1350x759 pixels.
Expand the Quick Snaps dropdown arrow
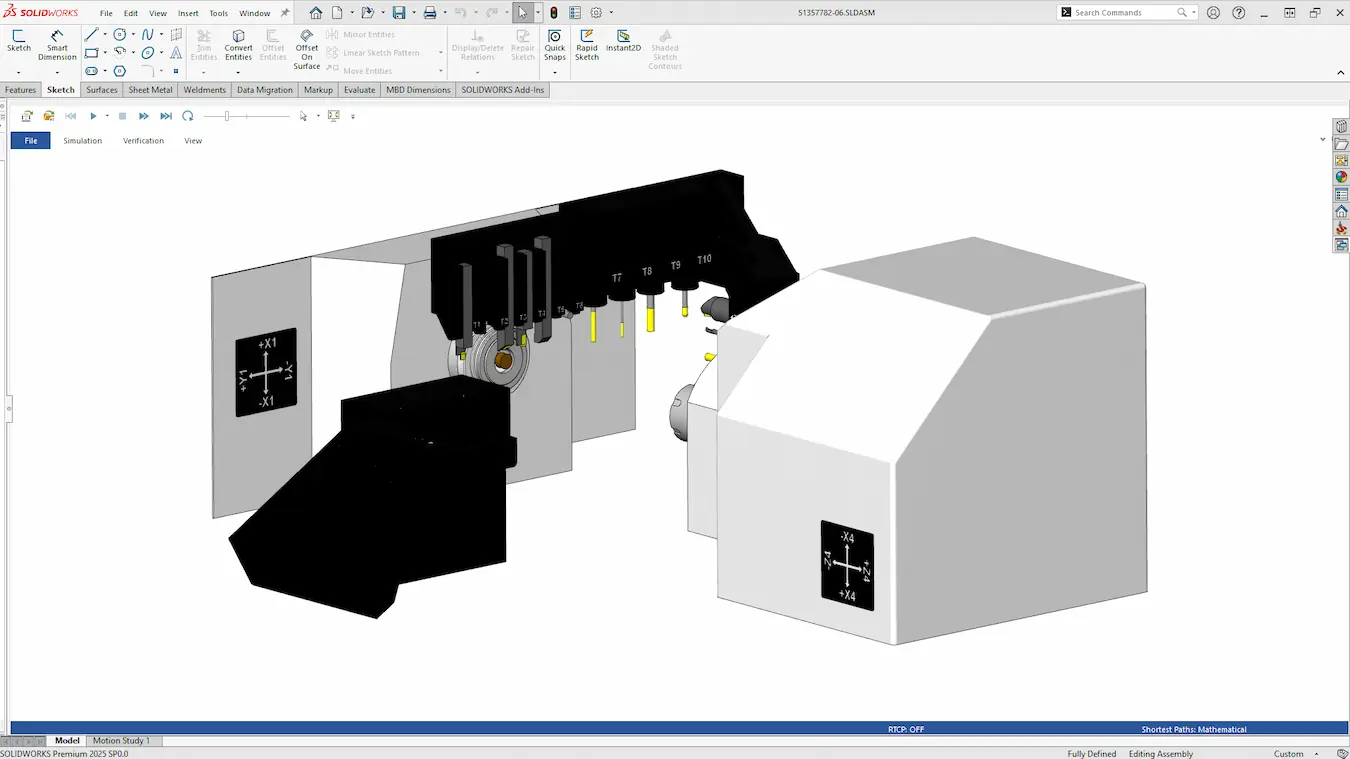point(555,72)
